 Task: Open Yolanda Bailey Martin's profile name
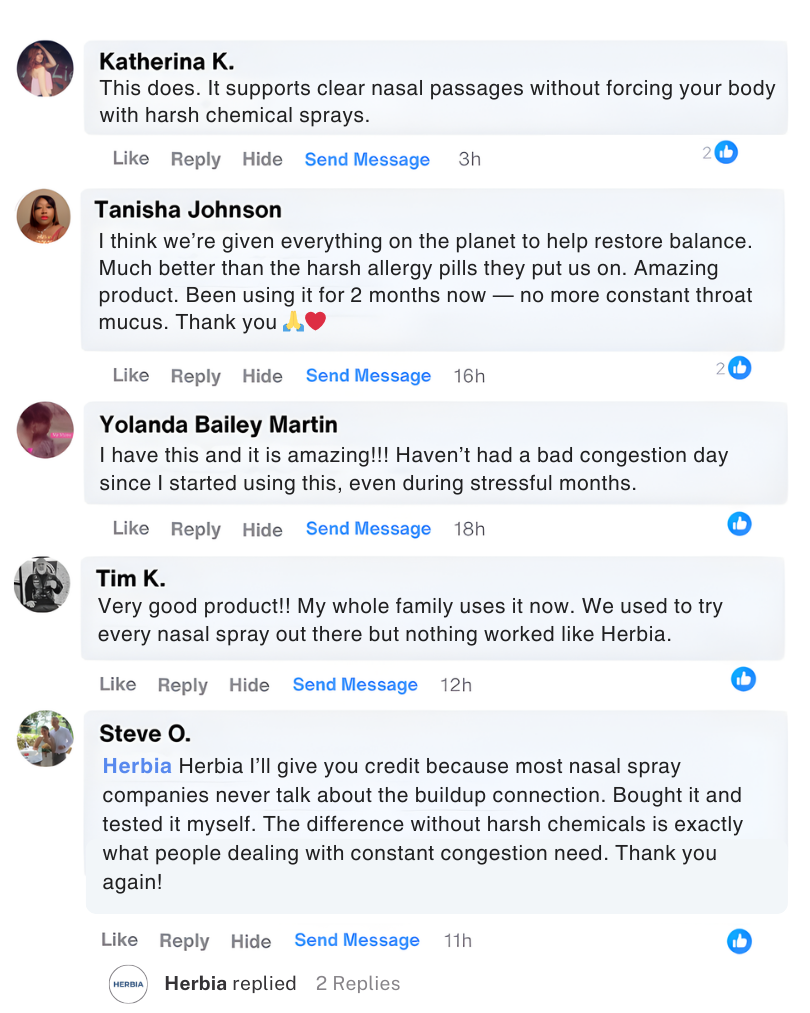point(218,425)
